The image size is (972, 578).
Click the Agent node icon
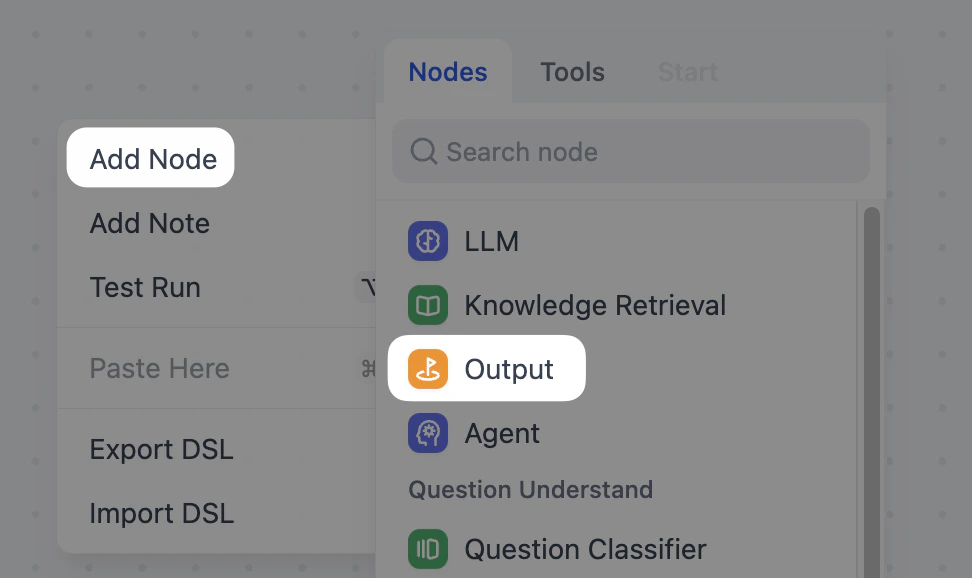pos(427,433)
